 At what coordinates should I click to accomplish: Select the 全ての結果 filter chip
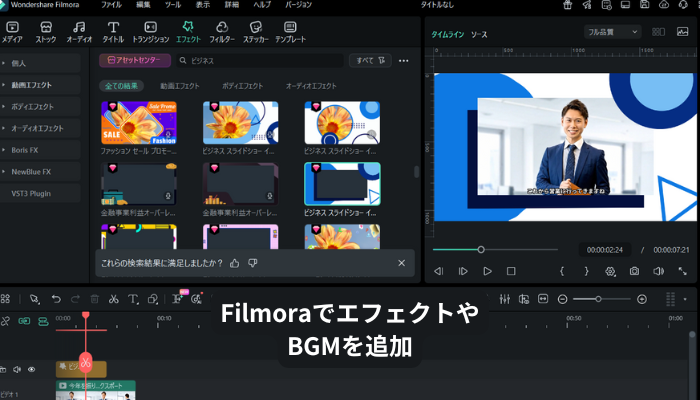tap(121, 86)
